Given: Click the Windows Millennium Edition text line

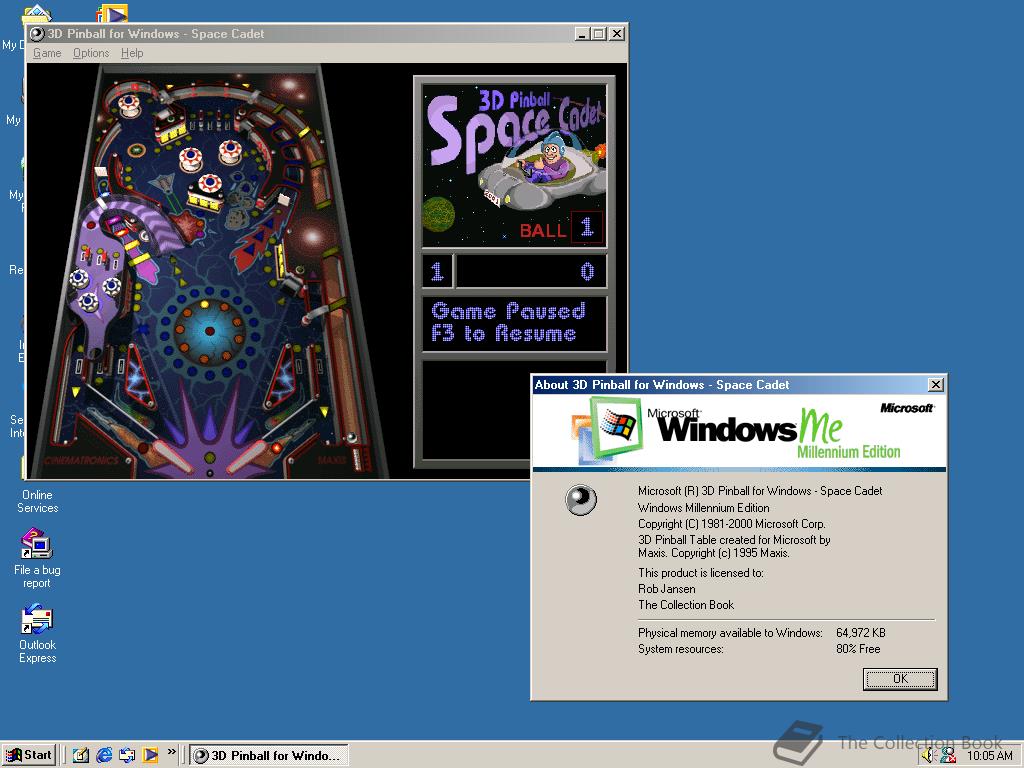Looking at the screenshot, I should pos(703,508).
